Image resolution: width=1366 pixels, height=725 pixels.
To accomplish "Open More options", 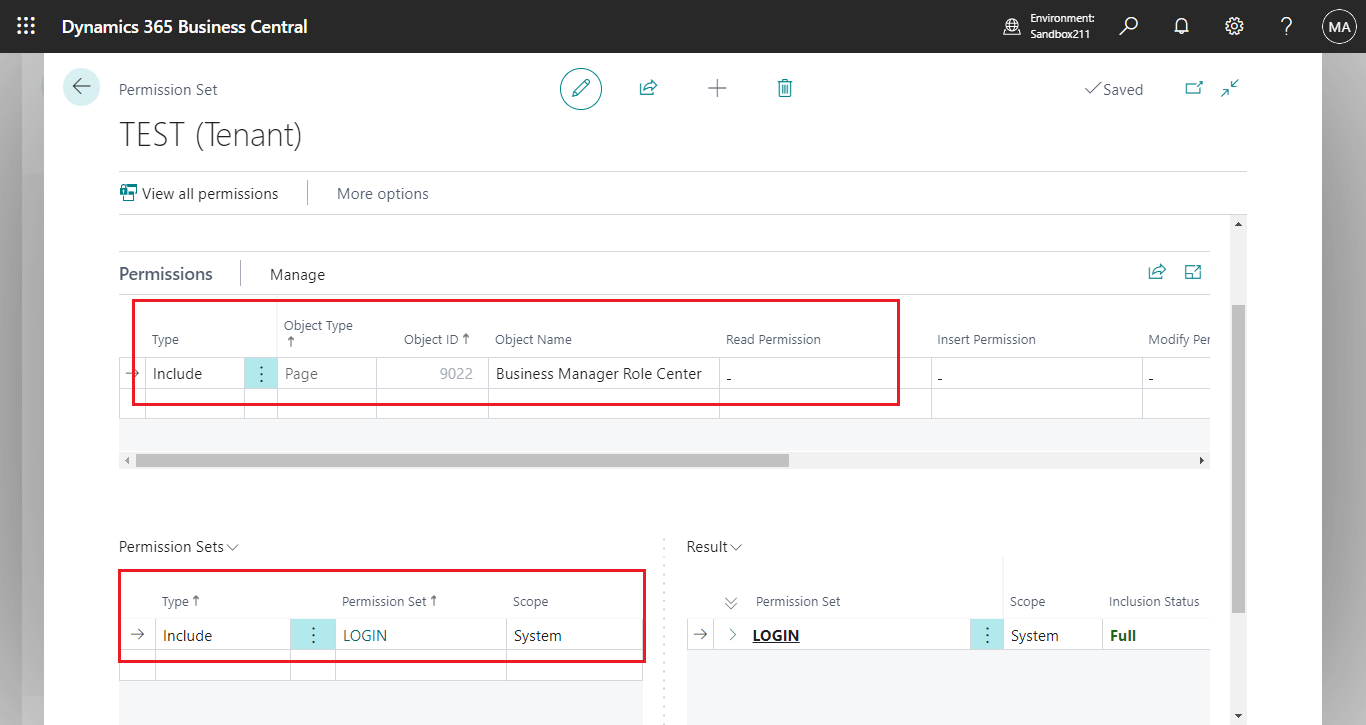I will [x=383, y=193].
